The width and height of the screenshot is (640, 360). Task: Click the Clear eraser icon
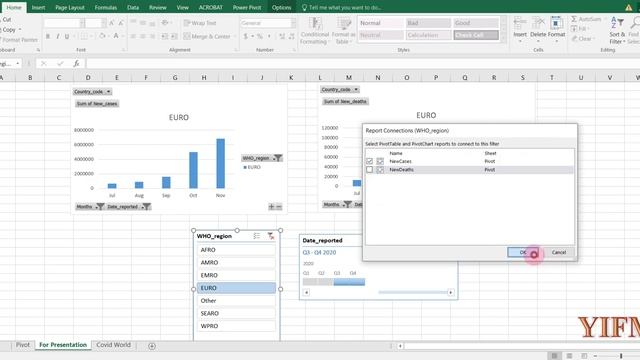pyautogui.click(x=575, y=38)
